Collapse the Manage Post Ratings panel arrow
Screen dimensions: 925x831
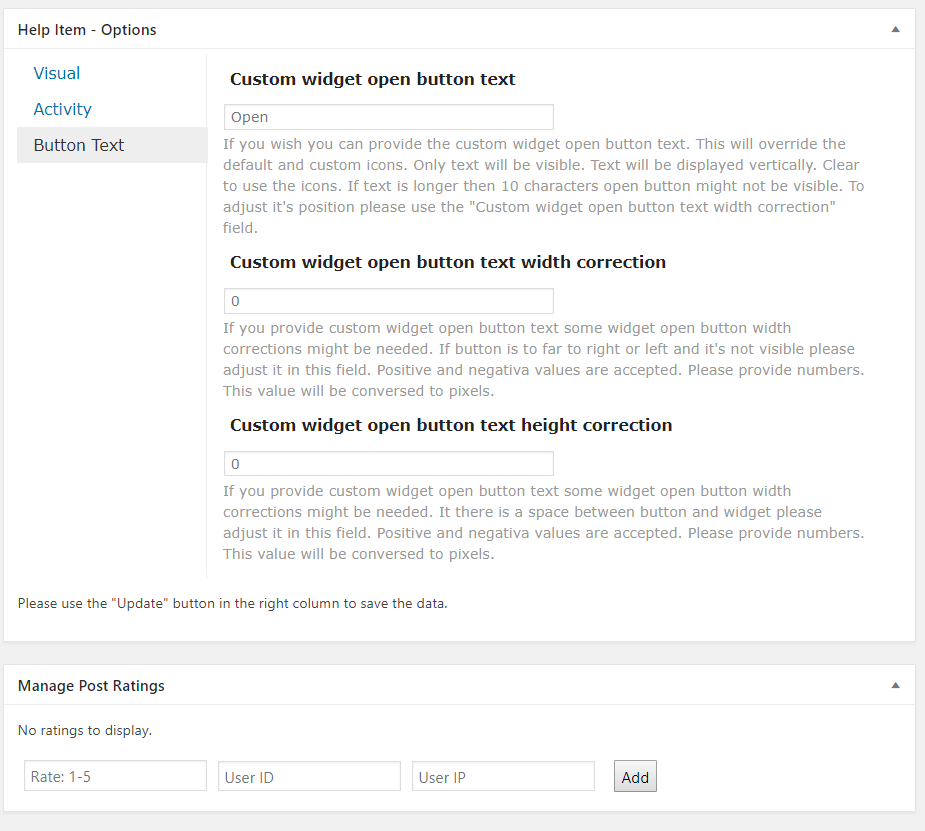[895, 686]
